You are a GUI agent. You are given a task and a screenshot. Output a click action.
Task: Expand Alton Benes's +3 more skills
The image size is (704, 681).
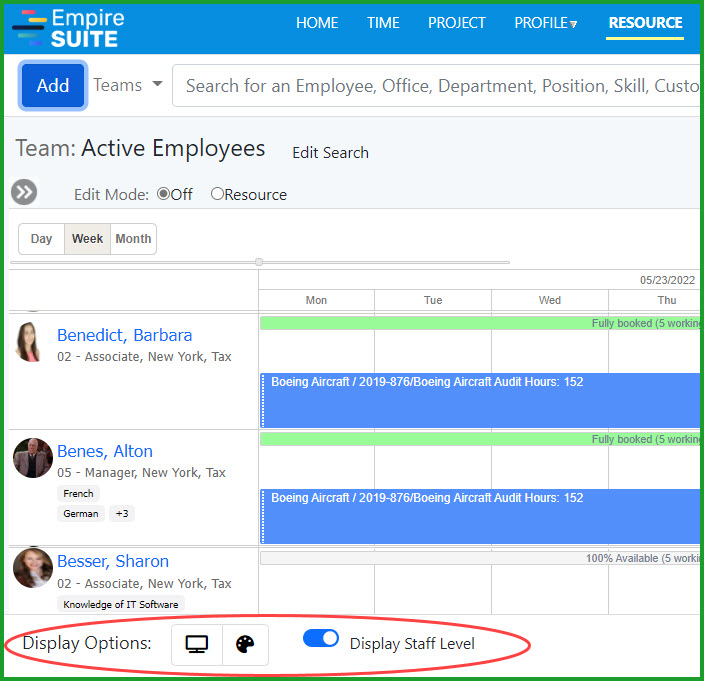(x=122, y=513)
